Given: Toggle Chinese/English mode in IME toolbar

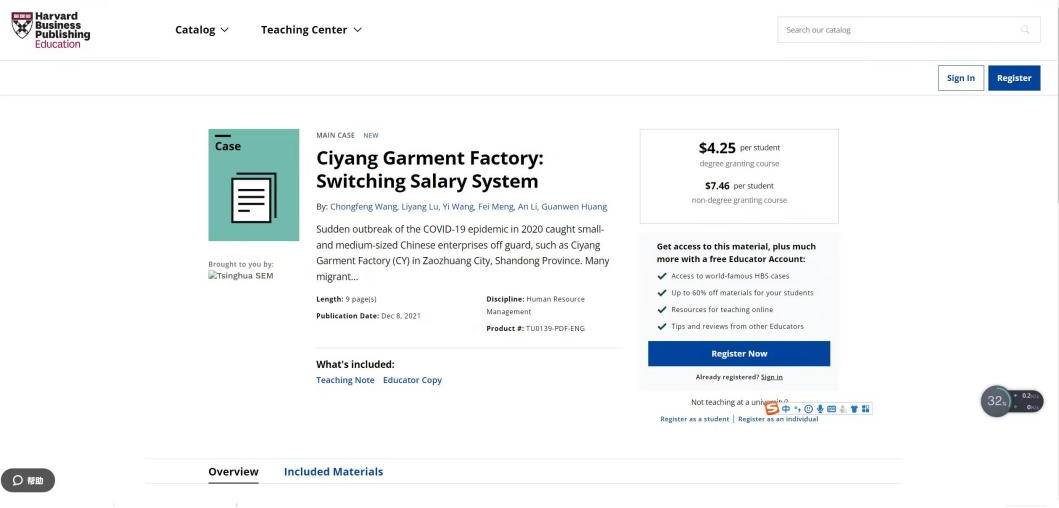Looking at the screenshot, I should (786, 408).
